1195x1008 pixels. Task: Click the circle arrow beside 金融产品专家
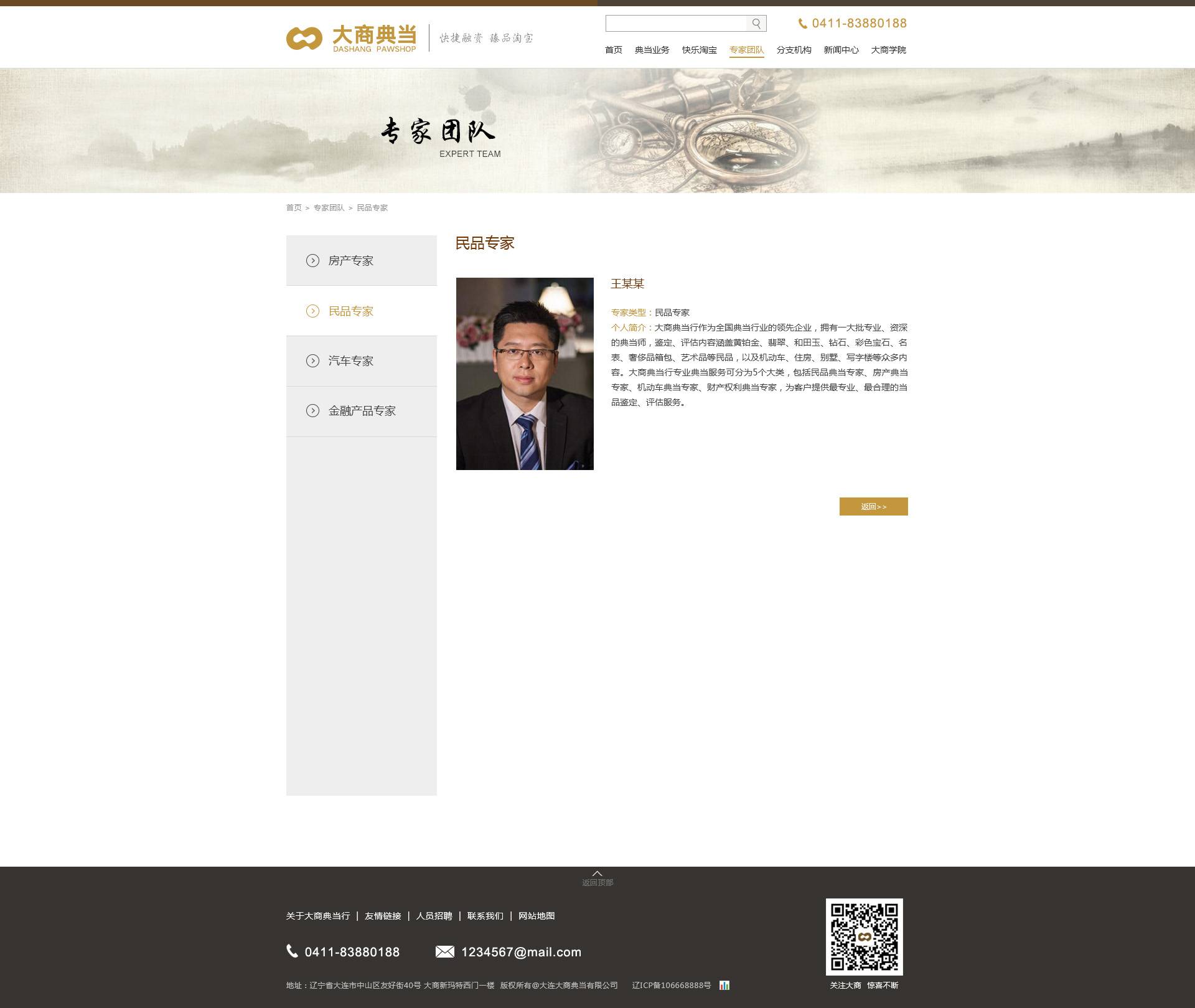[312, 410]
